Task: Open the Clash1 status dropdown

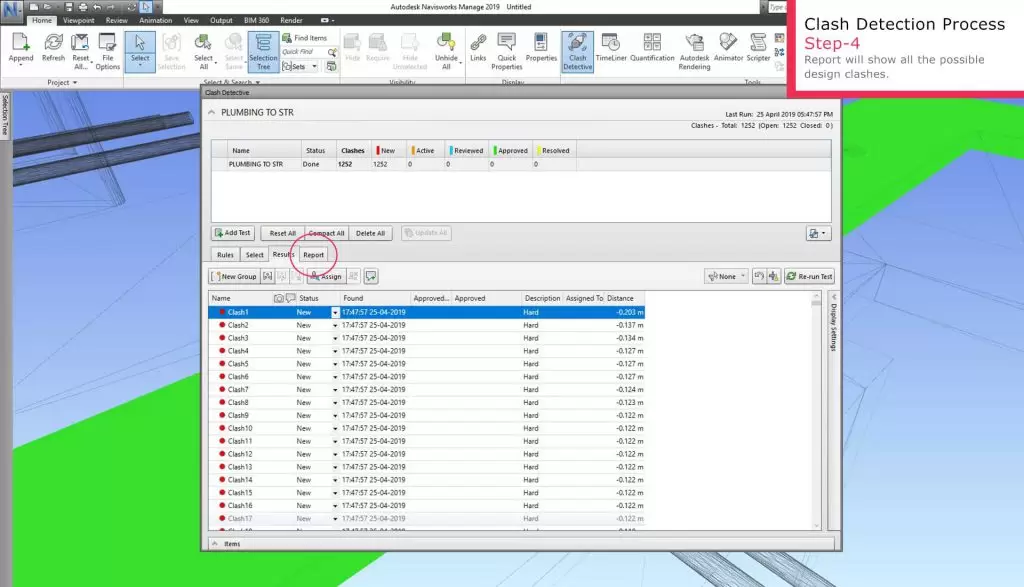Action: pos(335,313)
